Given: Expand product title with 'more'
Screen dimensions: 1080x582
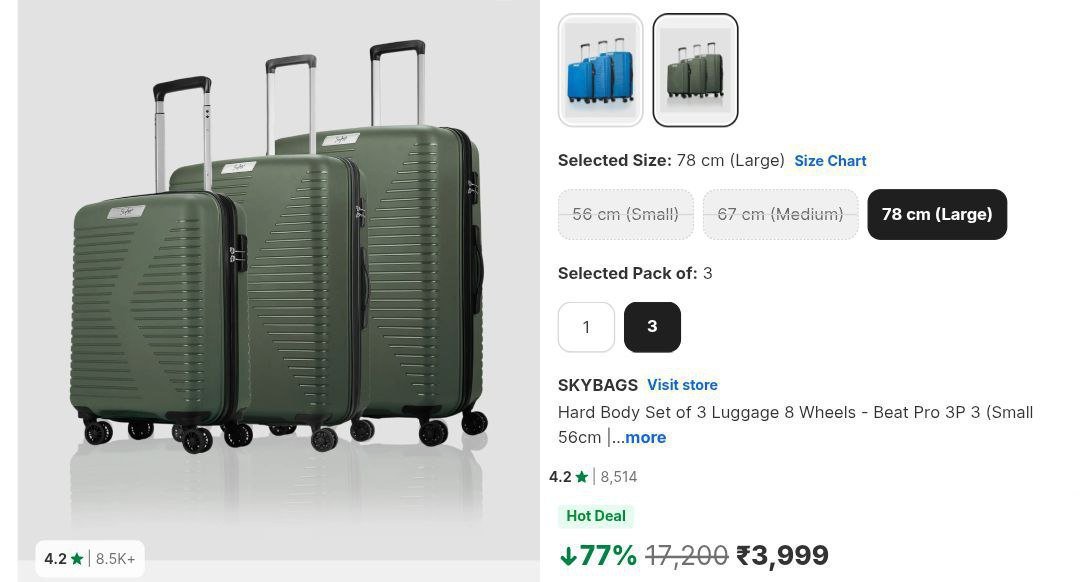Looking at the screenshot, I should click(x=645, y=437).
